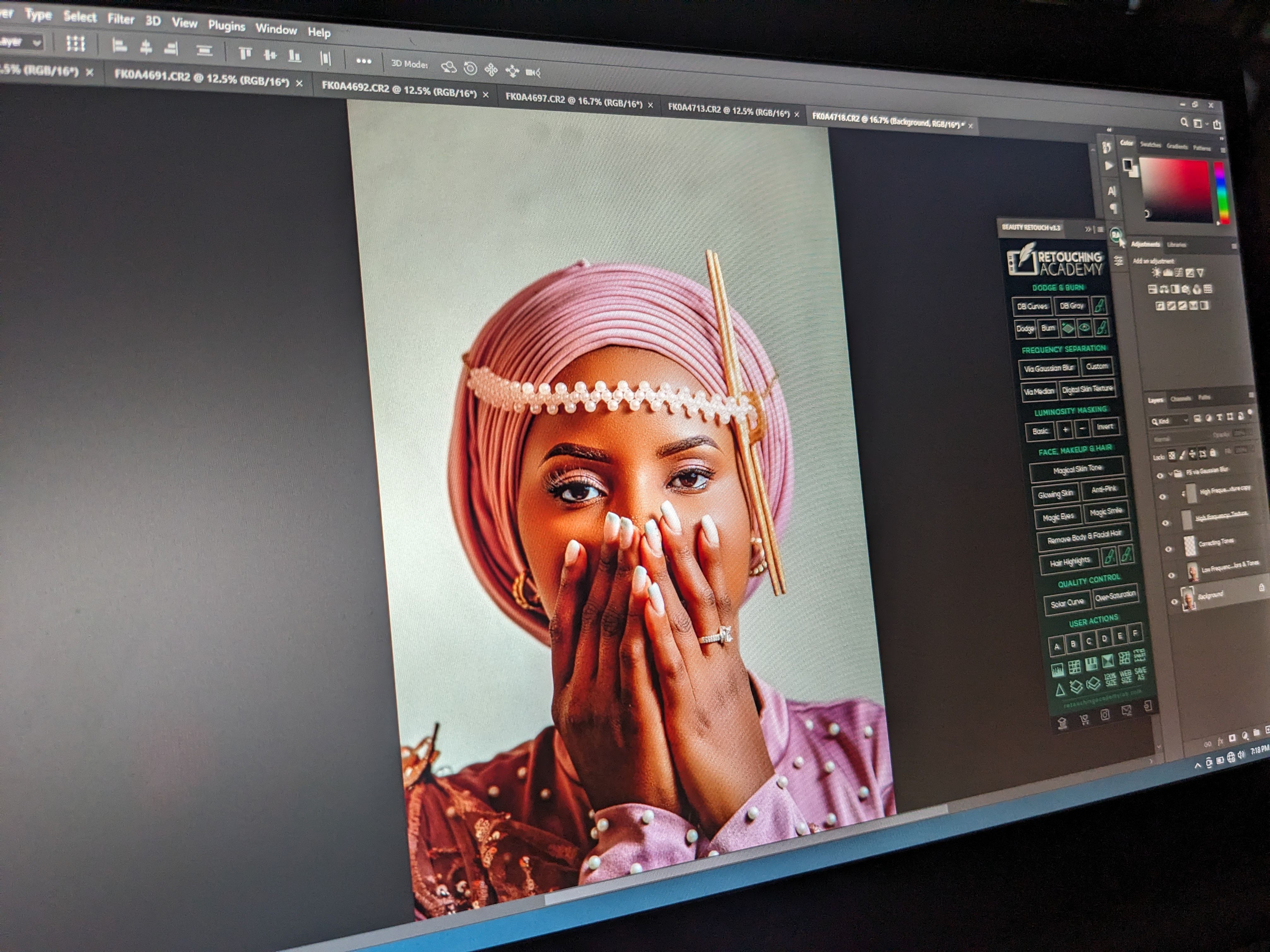The height and width of the screenshot is (952, 1270).
Task: Click the align bottom edges icon
Action: 295,56
